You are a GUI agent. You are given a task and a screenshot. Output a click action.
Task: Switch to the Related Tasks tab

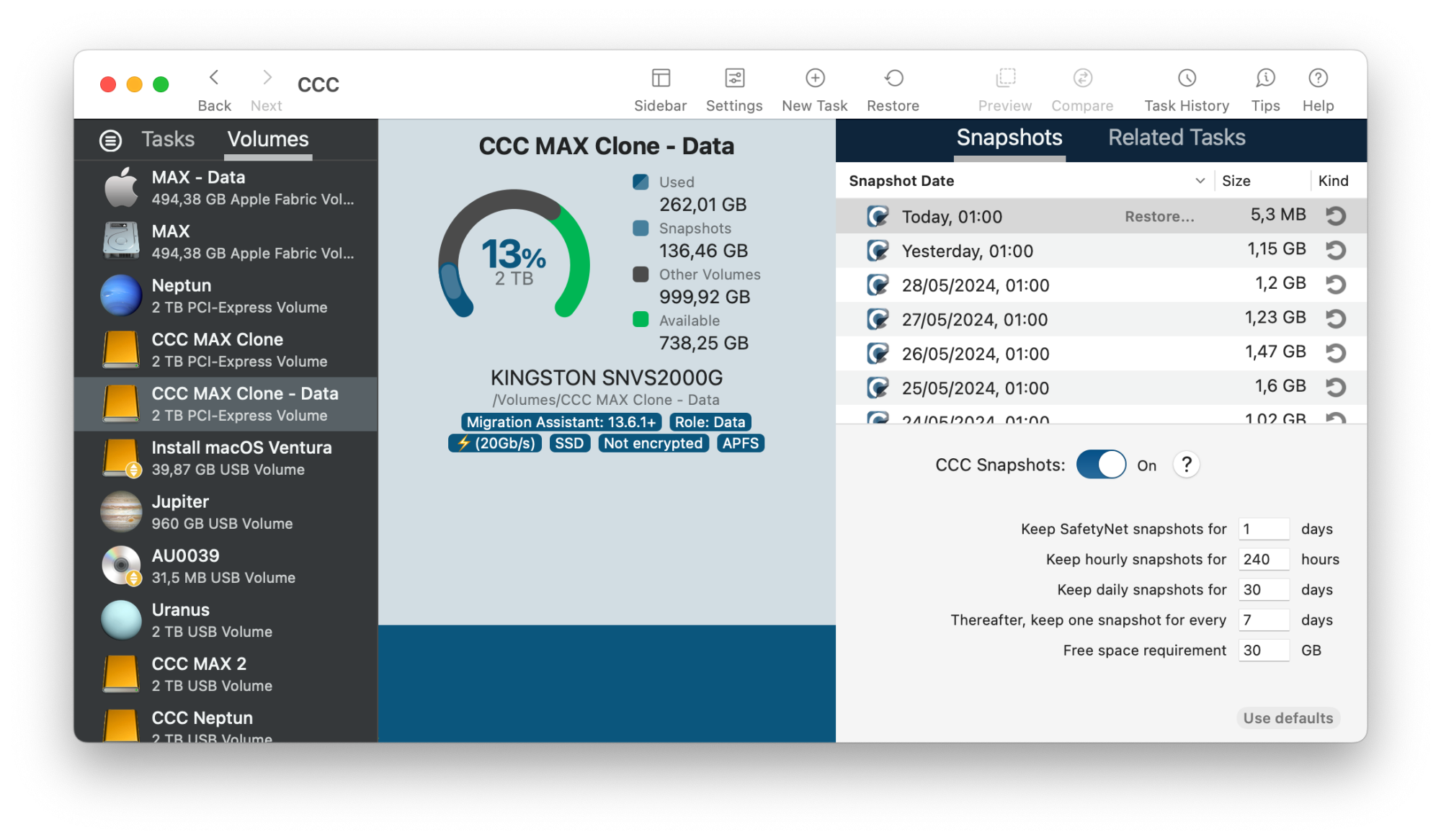1176,138
